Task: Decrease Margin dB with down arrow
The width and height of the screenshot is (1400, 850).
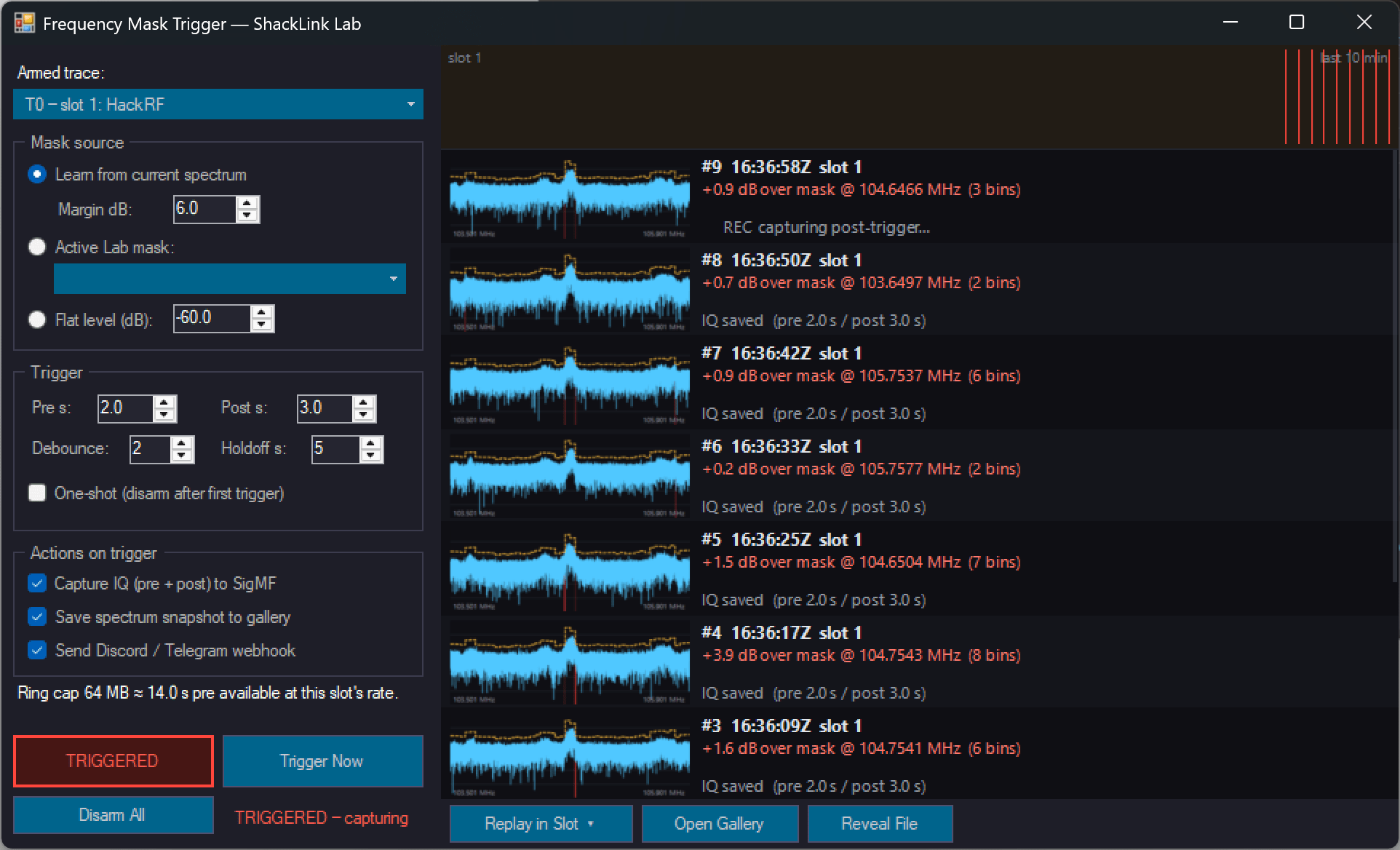Action: (x=247, y=215)
